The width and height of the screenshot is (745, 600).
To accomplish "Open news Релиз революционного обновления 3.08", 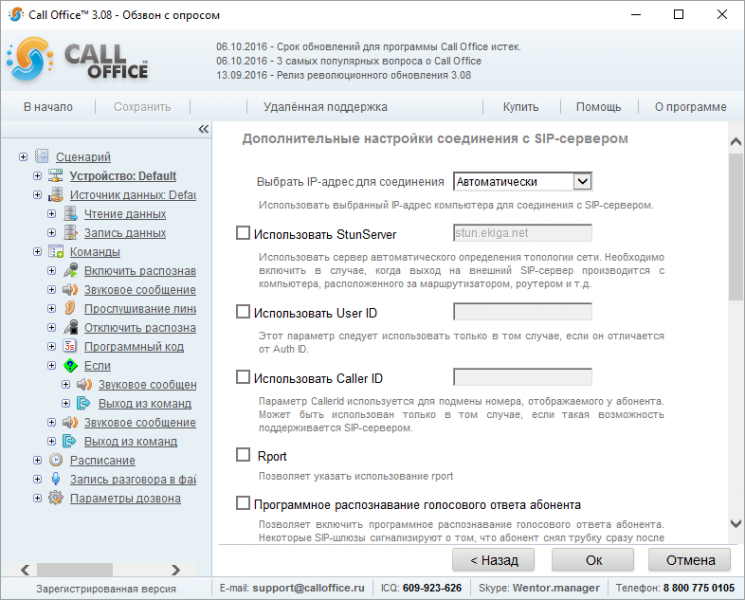I will click(343, 75).
